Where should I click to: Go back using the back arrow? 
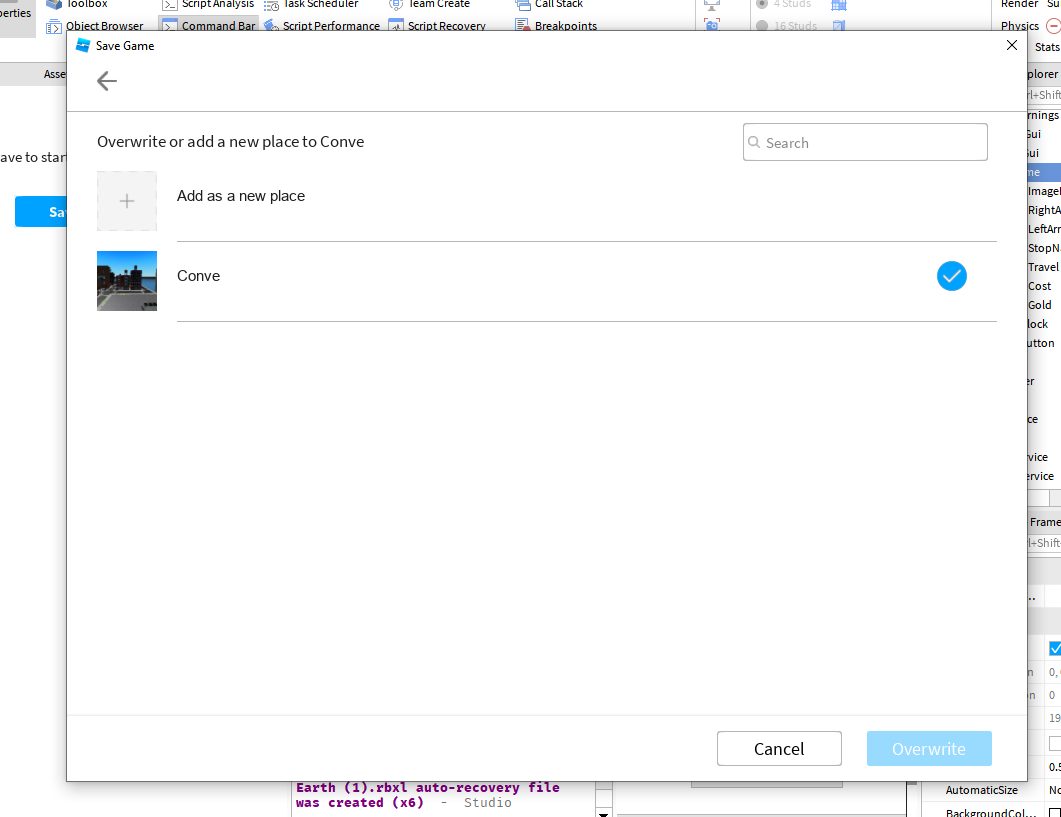106,81
